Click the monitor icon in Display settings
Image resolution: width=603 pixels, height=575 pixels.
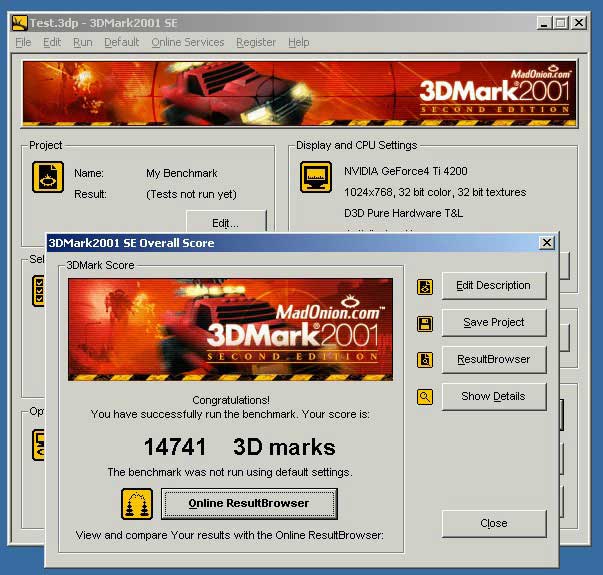316,177
